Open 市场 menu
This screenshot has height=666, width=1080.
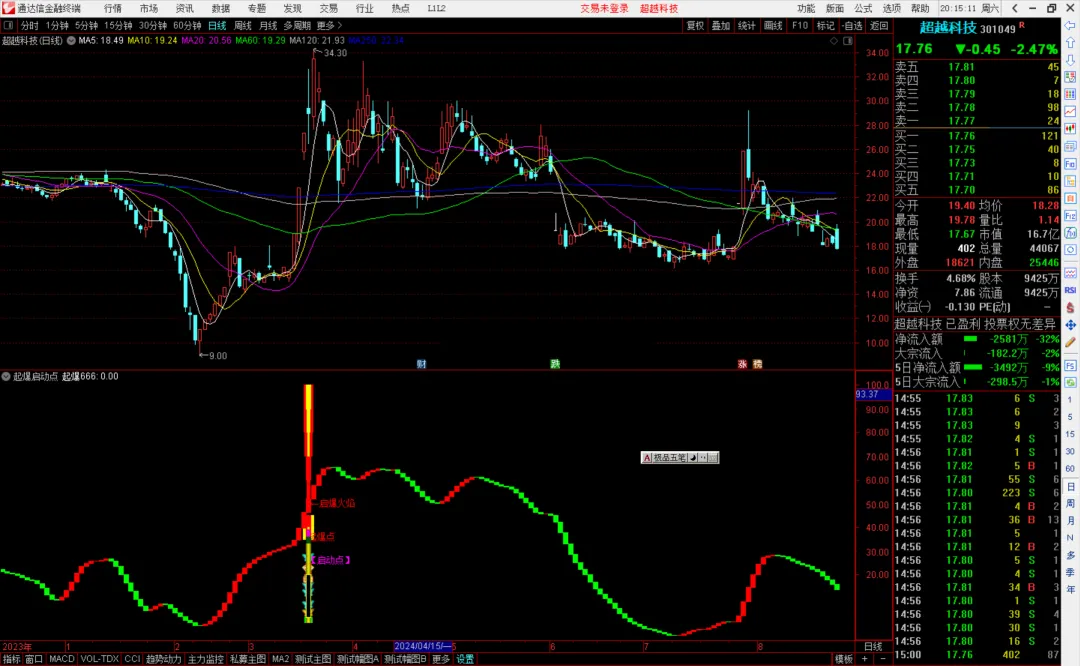click(149, 8)
